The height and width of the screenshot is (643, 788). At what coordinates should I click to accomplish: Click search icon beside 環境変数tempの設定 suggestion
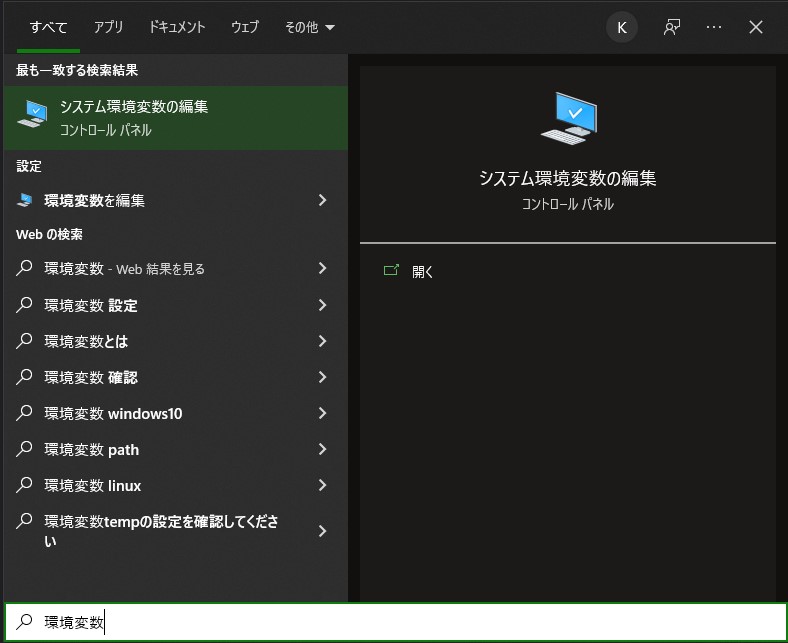[24, 521]
